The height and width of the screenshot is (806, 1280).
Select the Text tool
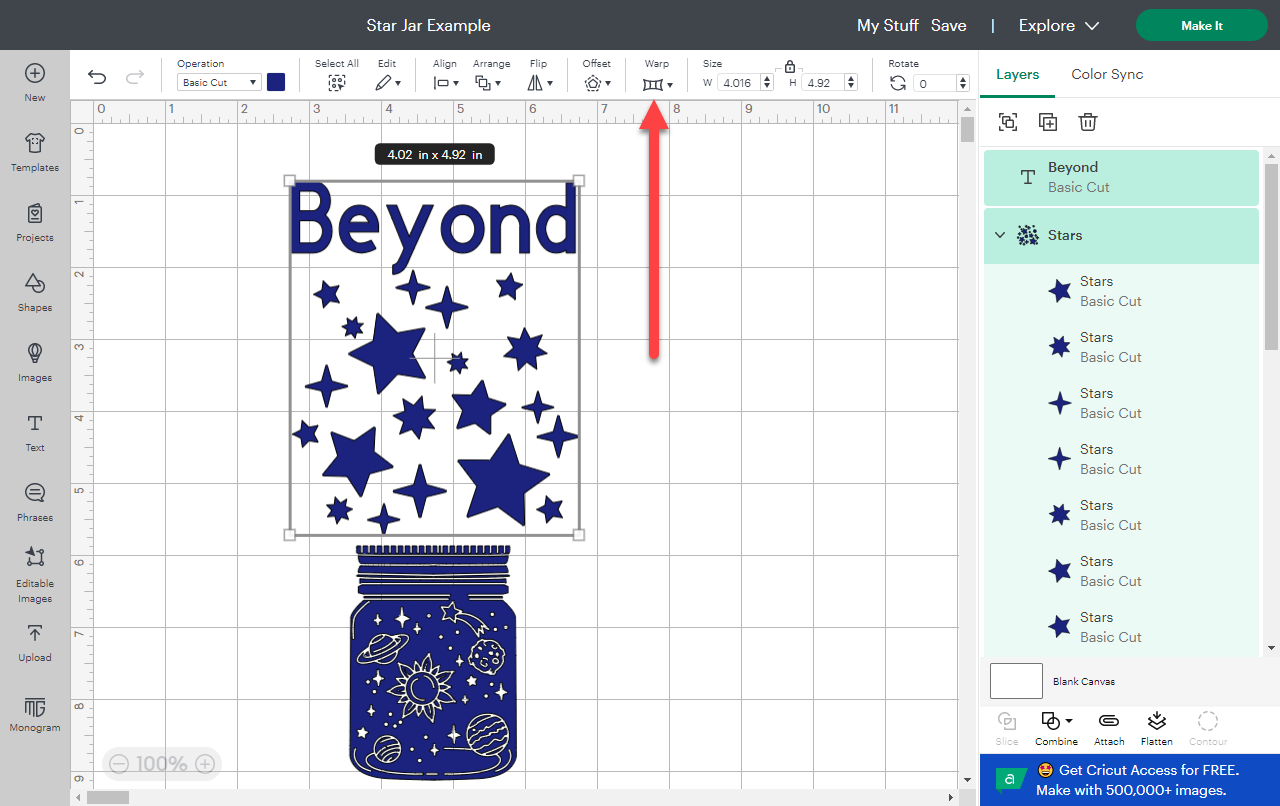point(34,434)
